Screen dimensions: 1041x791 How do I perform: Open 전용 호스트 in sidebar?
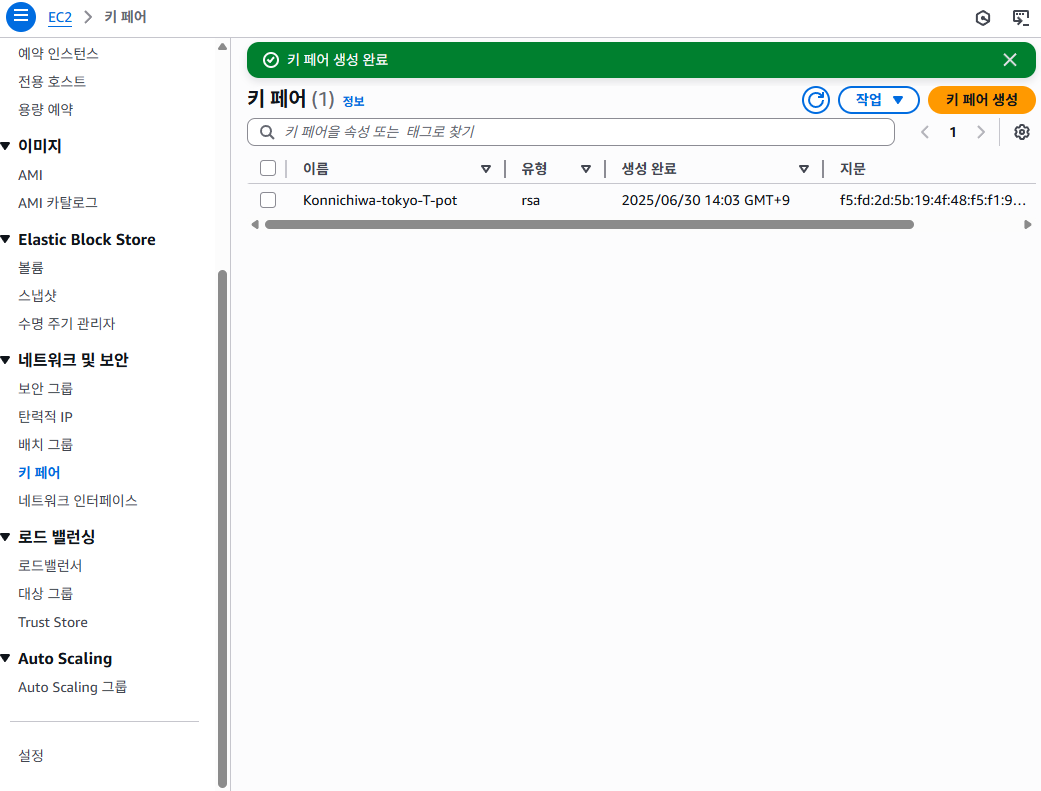tap(52, 81)
